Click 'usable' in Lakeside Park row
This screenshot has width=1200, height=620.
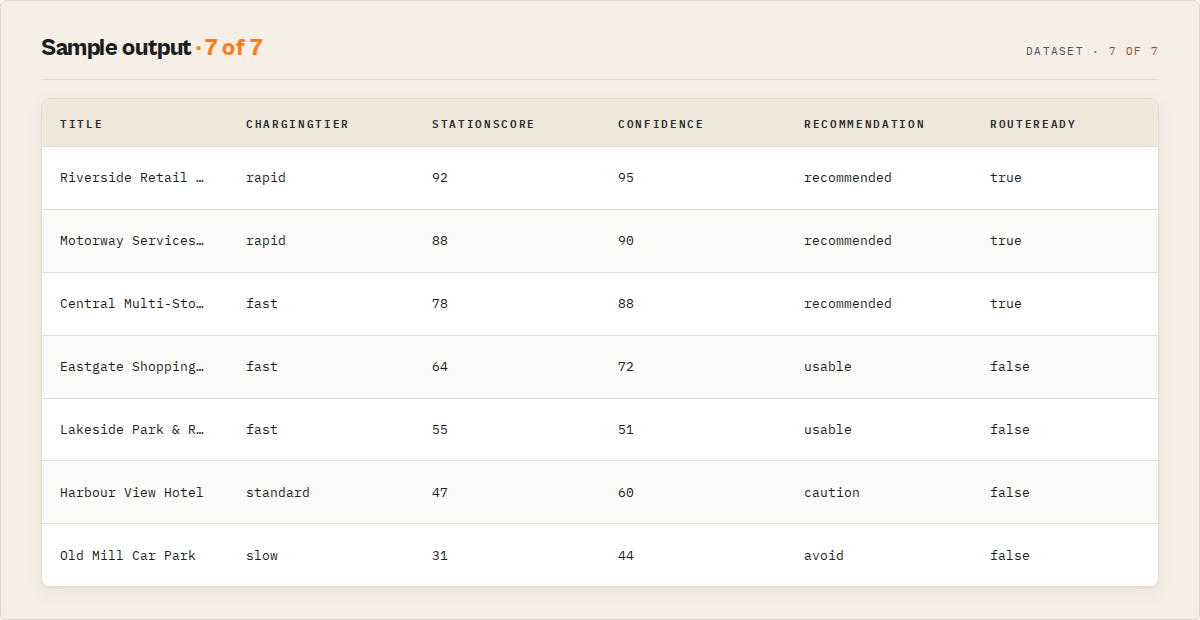click(828, 430)
